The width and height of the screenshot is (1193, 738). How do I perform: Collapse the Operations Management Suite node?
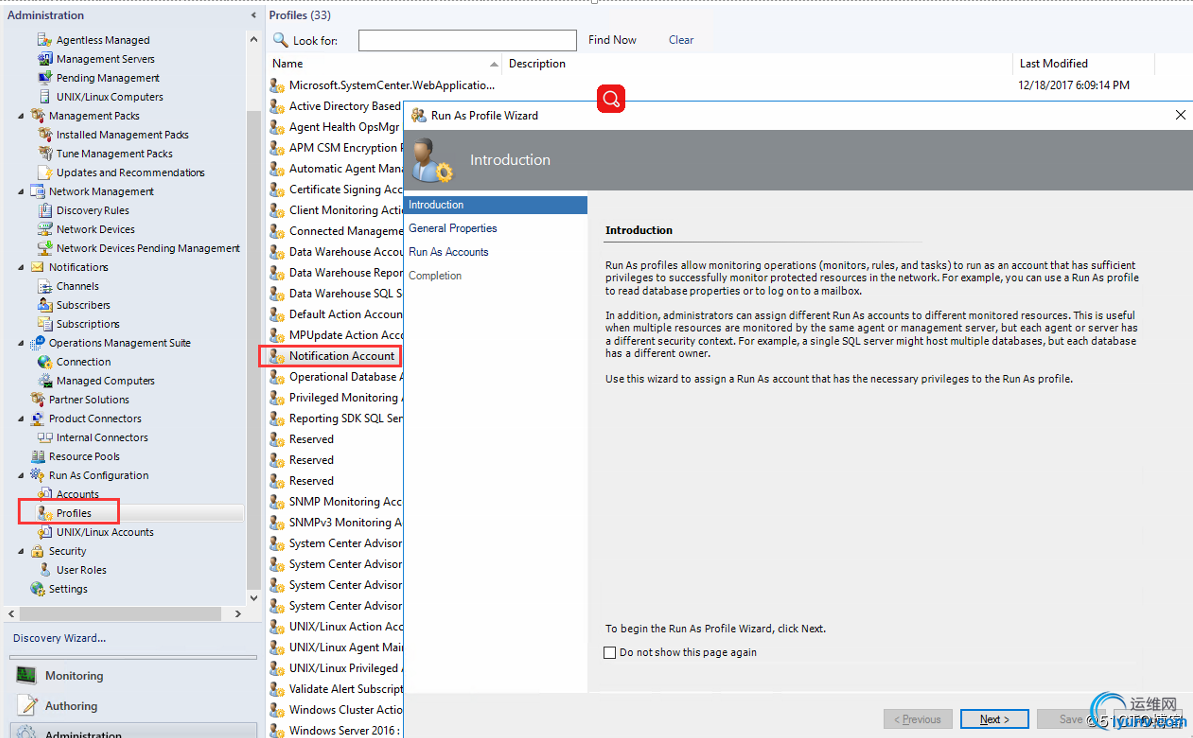coord(21,343)
